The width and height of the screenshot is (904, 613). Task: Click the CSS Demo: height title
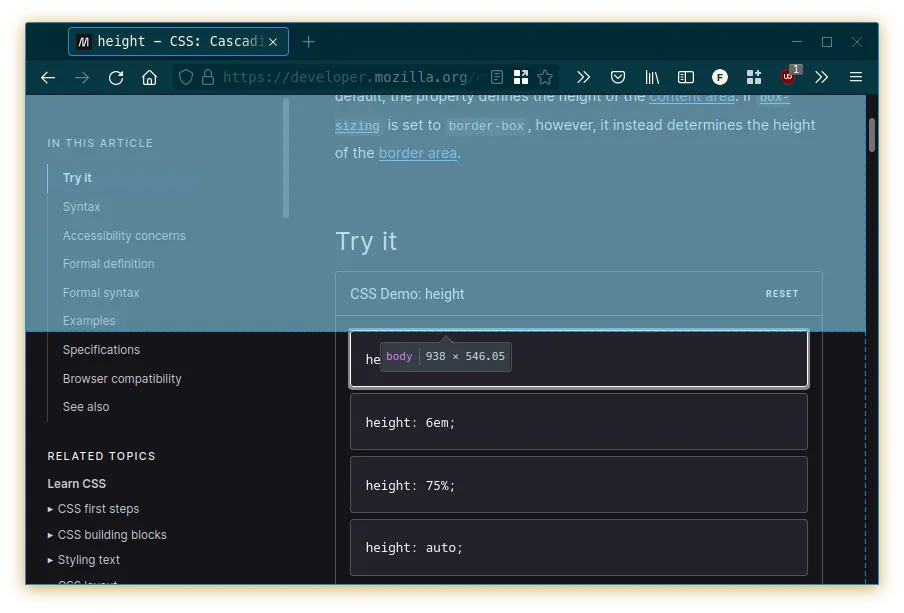(x=407, y=294)
